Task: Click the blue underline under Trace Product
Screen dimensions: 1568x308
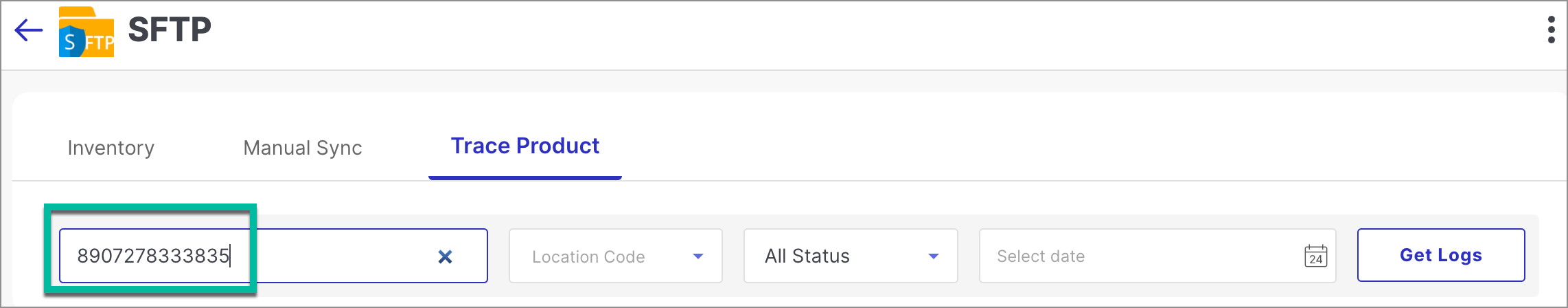Action: coord(525,178)
